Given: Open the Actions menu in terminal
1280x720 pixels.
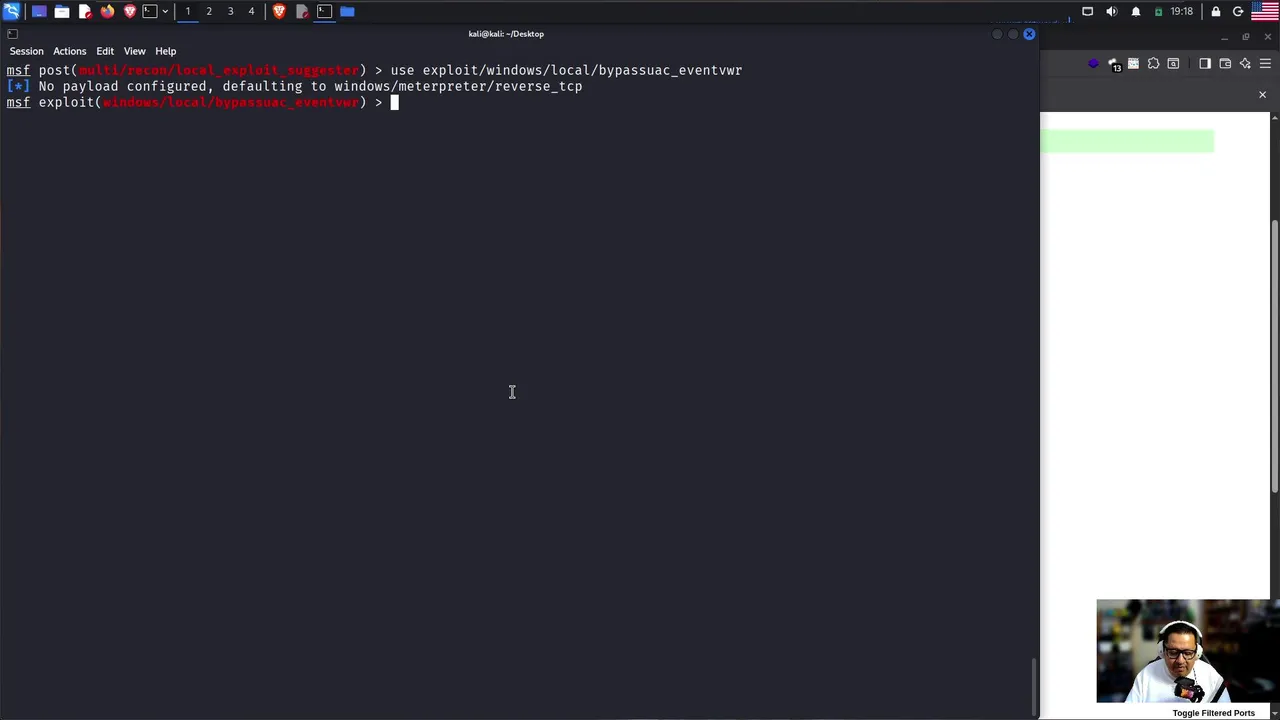Looking at the screenshot, I should (70, 51).
